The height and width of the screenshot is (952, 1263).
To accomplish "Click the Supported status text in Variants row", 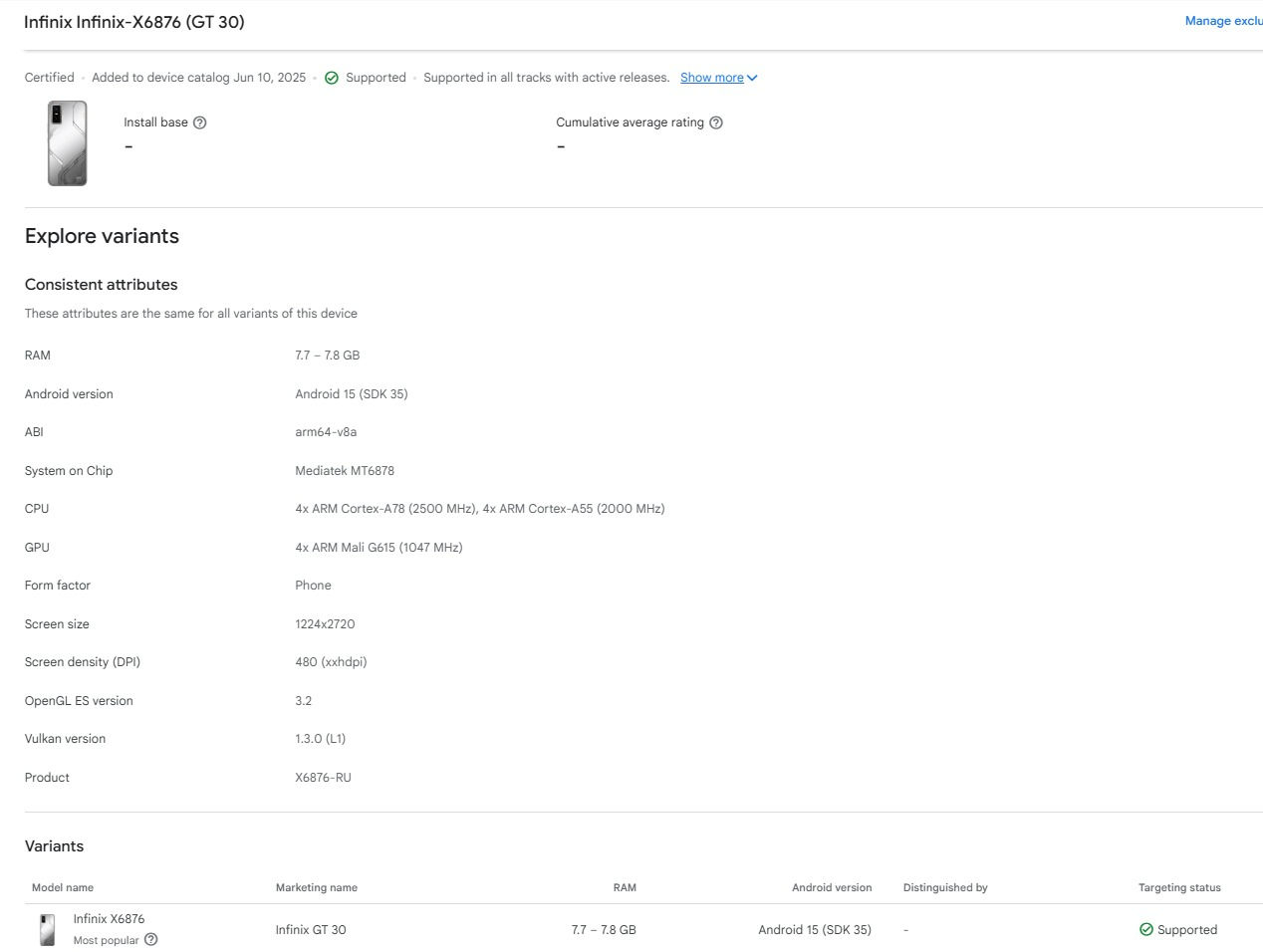I will [1187, 930].
